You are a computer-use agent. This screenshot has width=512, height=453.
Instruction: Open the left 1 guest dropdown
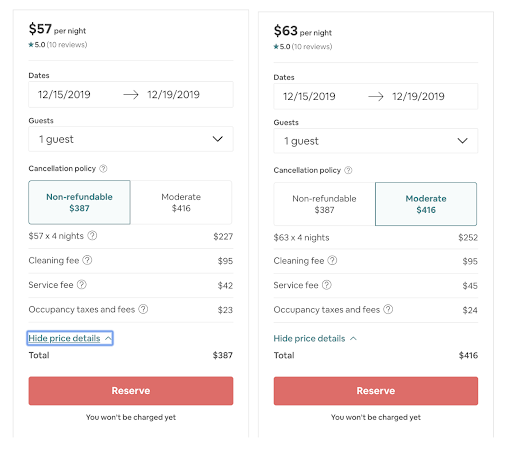point(131,139)
